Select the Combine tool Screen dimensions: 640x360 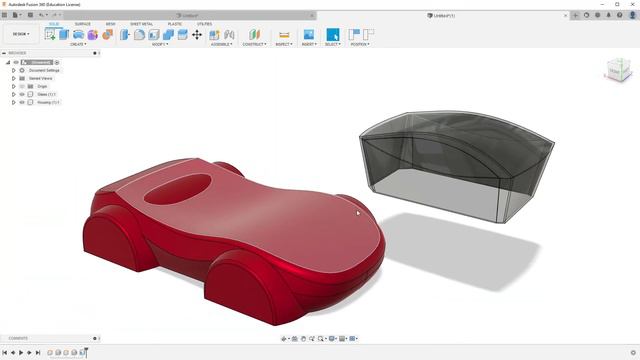(168, 35)
